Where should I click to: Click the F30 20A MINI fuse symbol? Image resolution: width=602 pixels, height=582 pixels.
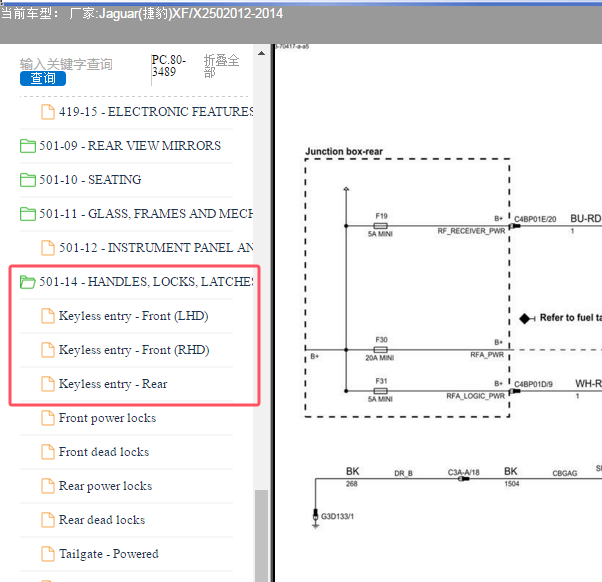[380, 350]
